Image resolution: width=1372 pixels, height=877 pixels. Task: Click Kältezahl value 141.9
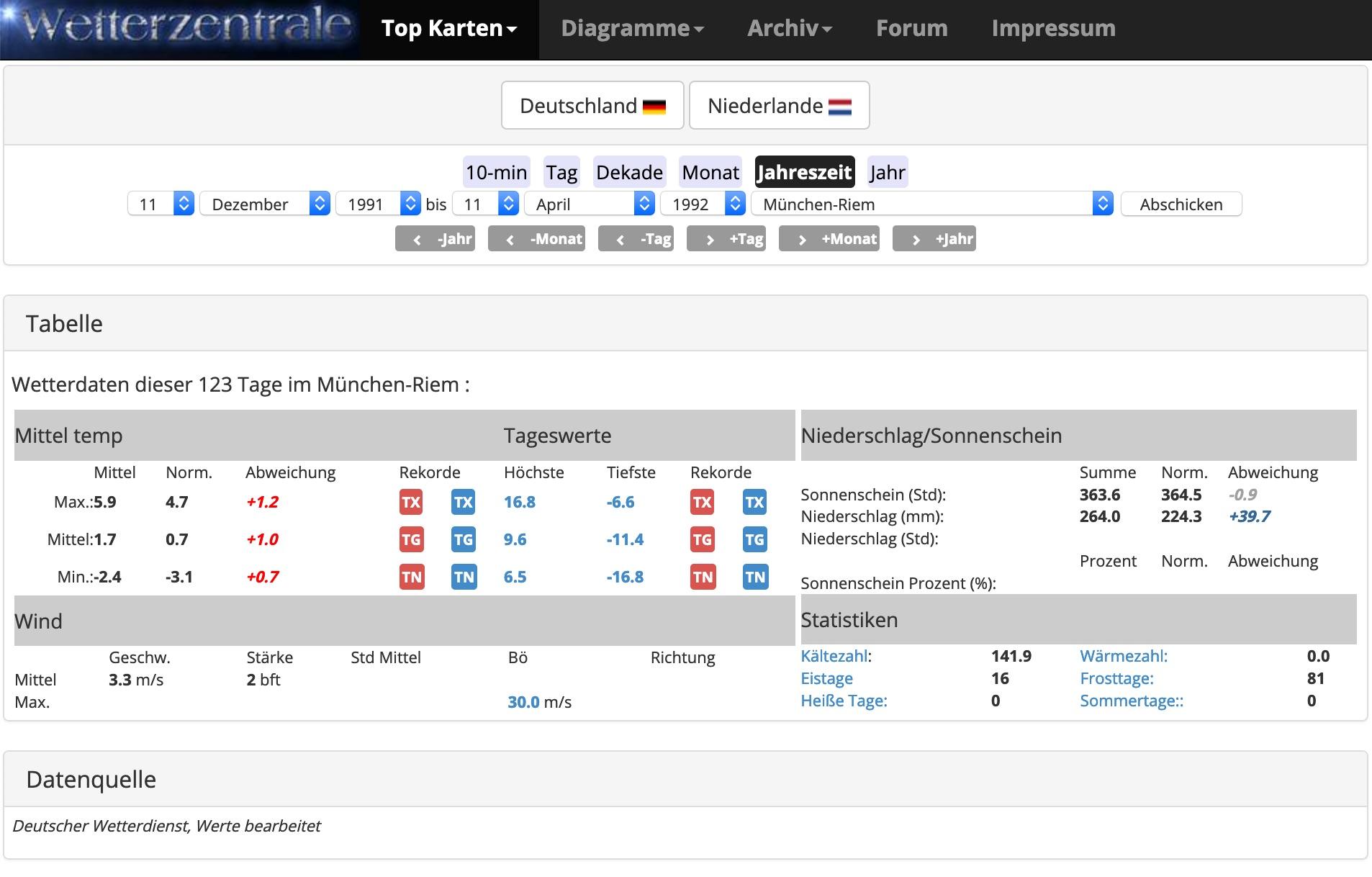click(1011, 656)
